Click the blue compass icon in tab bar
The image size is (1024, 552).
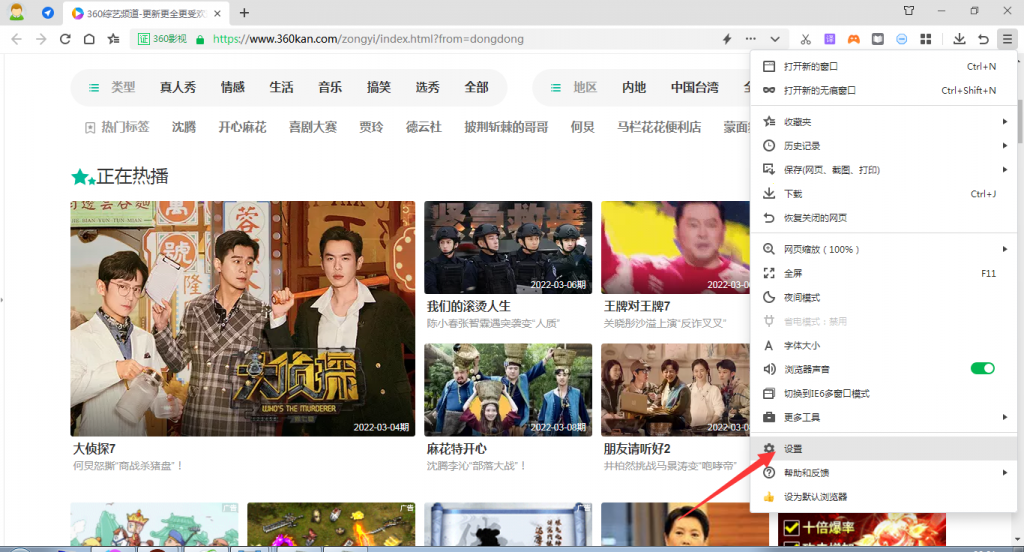point(48,12)
